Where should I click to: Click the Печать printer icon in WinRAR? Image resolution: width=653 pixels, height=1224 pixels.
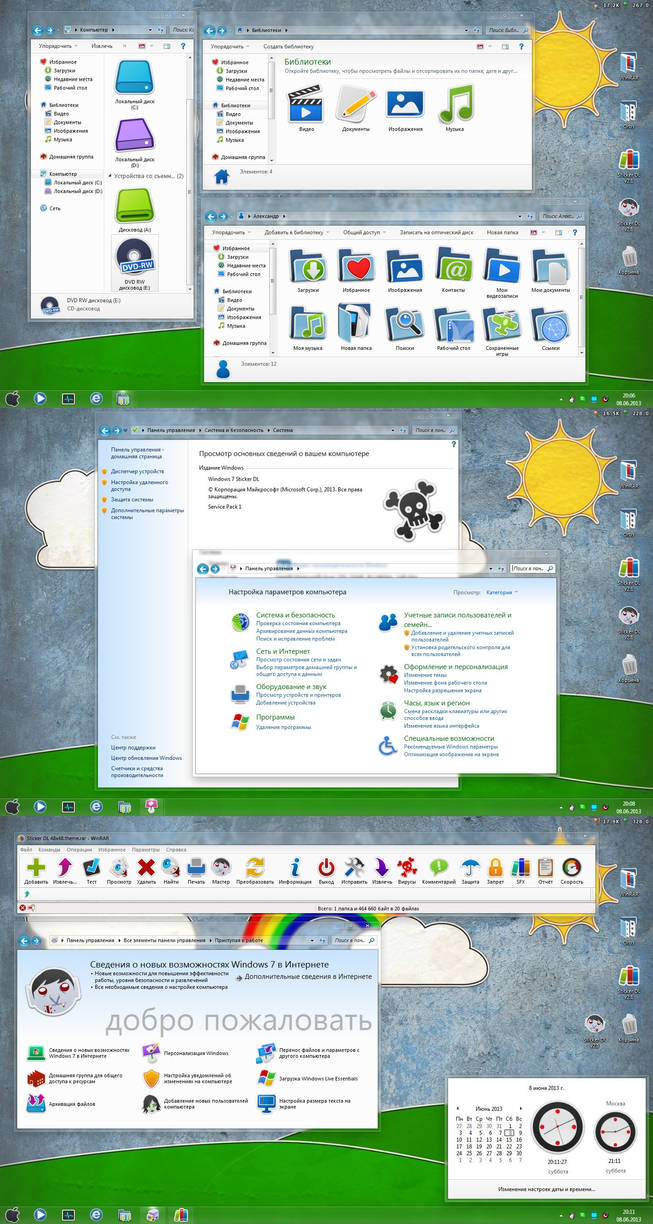coord(197,867)
